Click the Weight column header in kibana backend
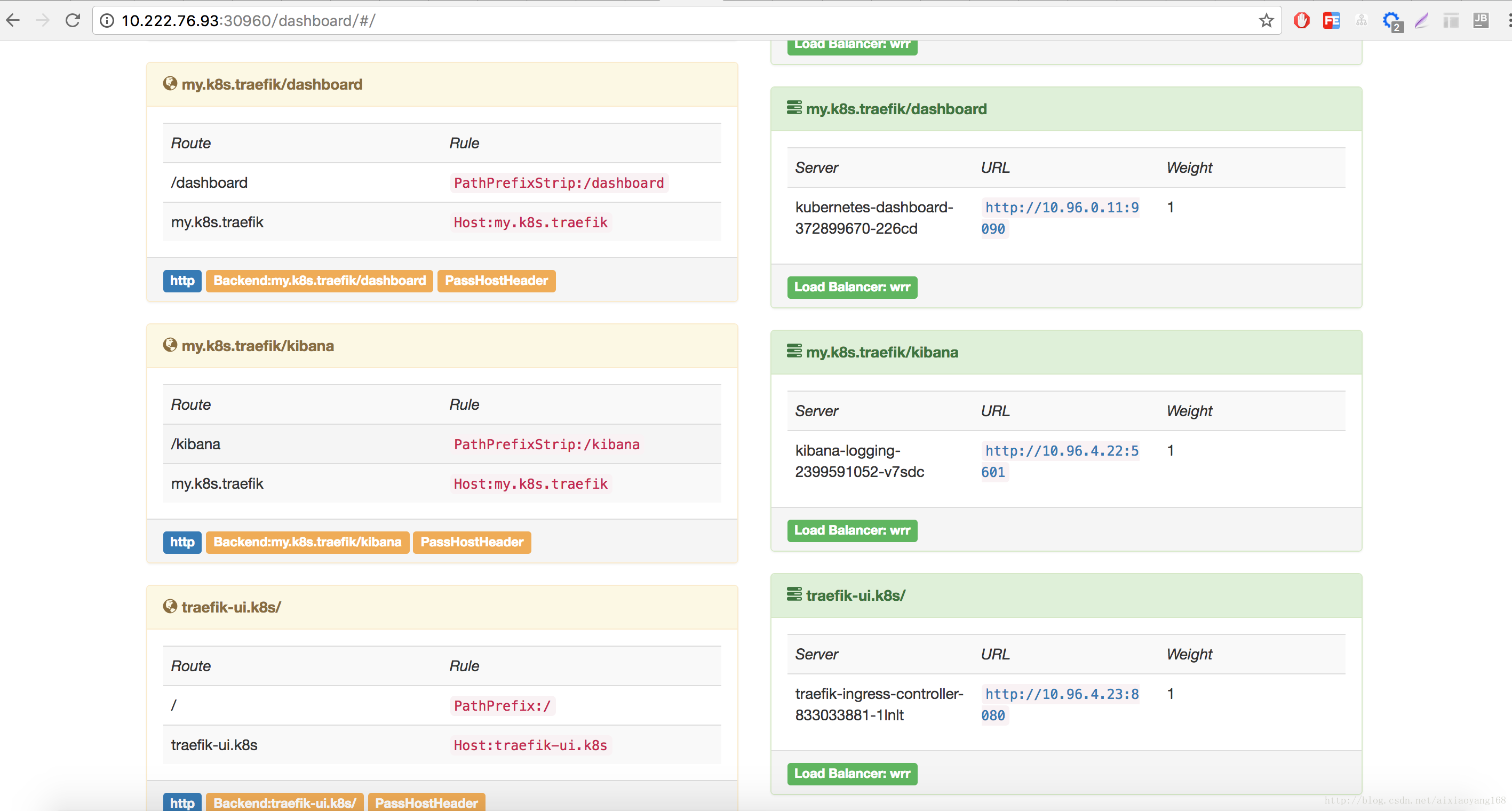Screen dimensions: 1512x811 (x=1189, y=411)
